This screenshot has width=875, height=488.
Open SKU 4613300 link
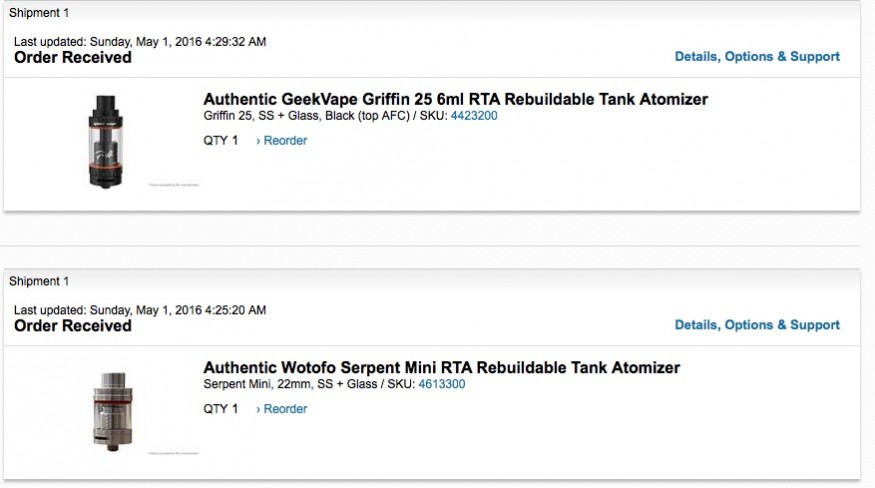441,384
